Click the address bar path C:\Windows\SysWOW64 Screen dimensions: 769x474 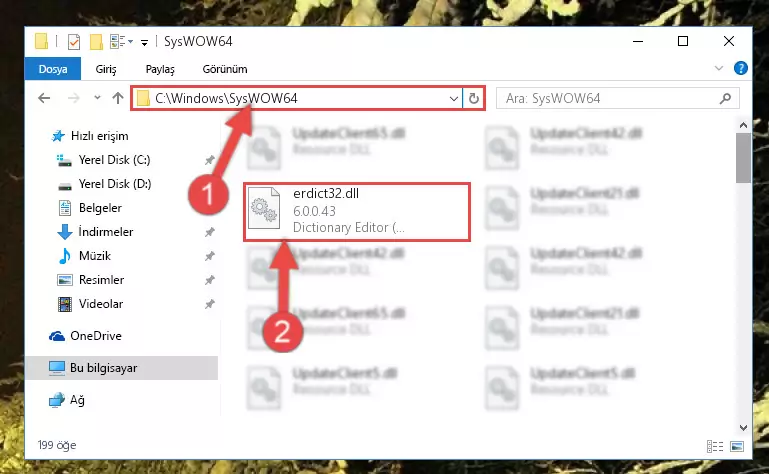(226, 98)
